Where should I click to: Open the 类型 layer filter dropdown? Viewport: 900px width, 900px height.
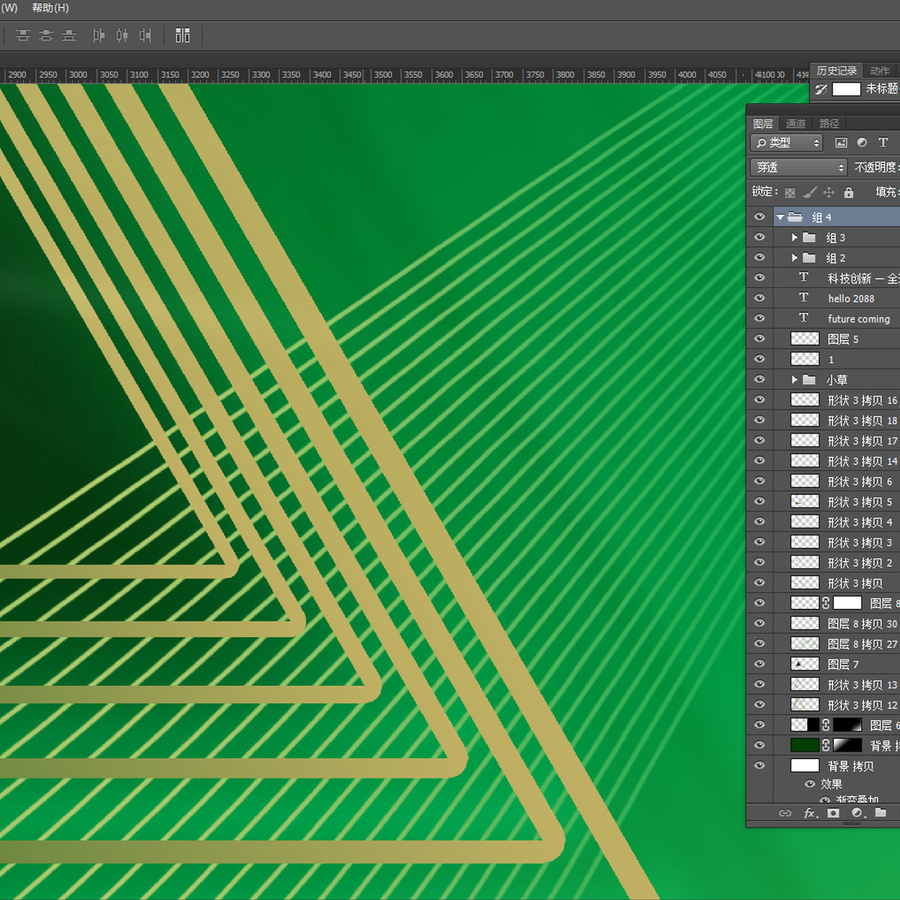pos(787,143)
